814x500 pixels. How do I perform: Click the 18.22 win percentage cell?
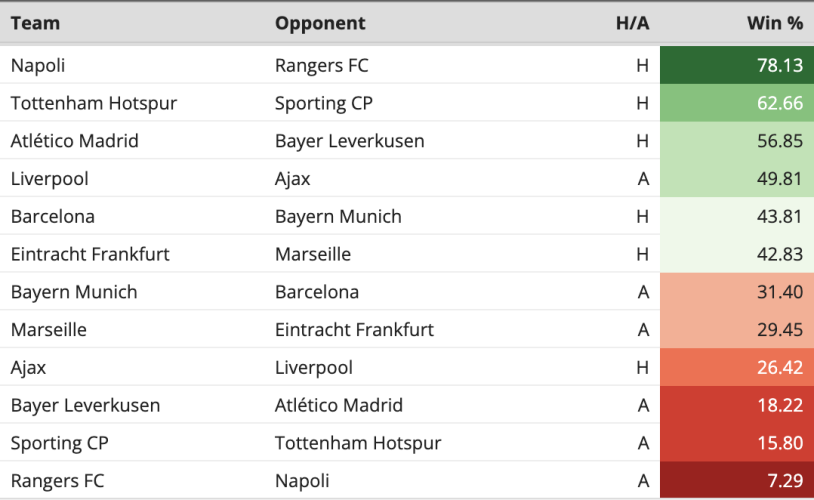click(737, 405)
